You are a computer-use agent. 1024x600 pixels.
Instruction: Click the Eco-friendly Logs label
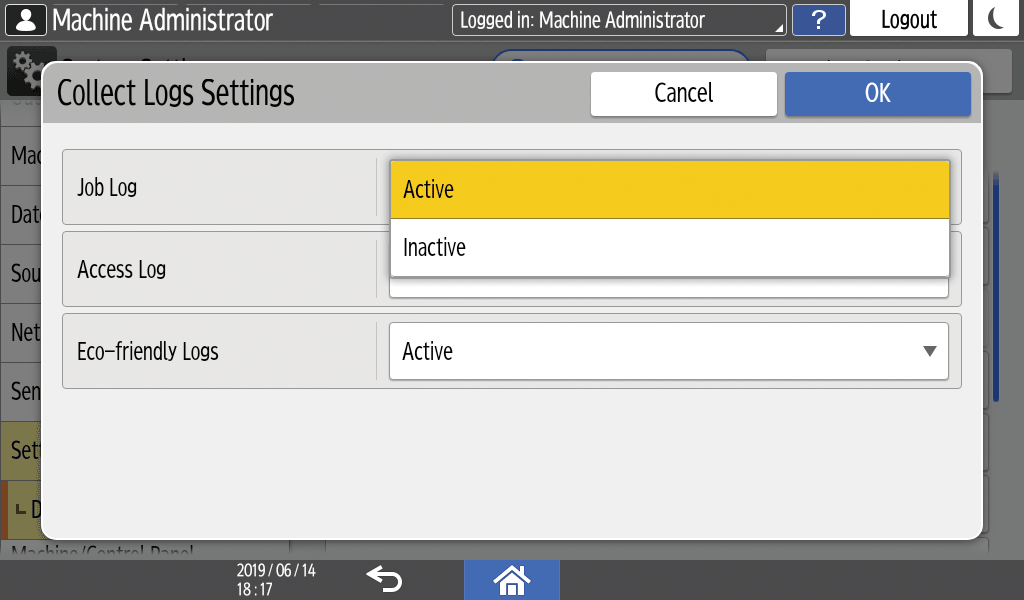tap(147, 351)
